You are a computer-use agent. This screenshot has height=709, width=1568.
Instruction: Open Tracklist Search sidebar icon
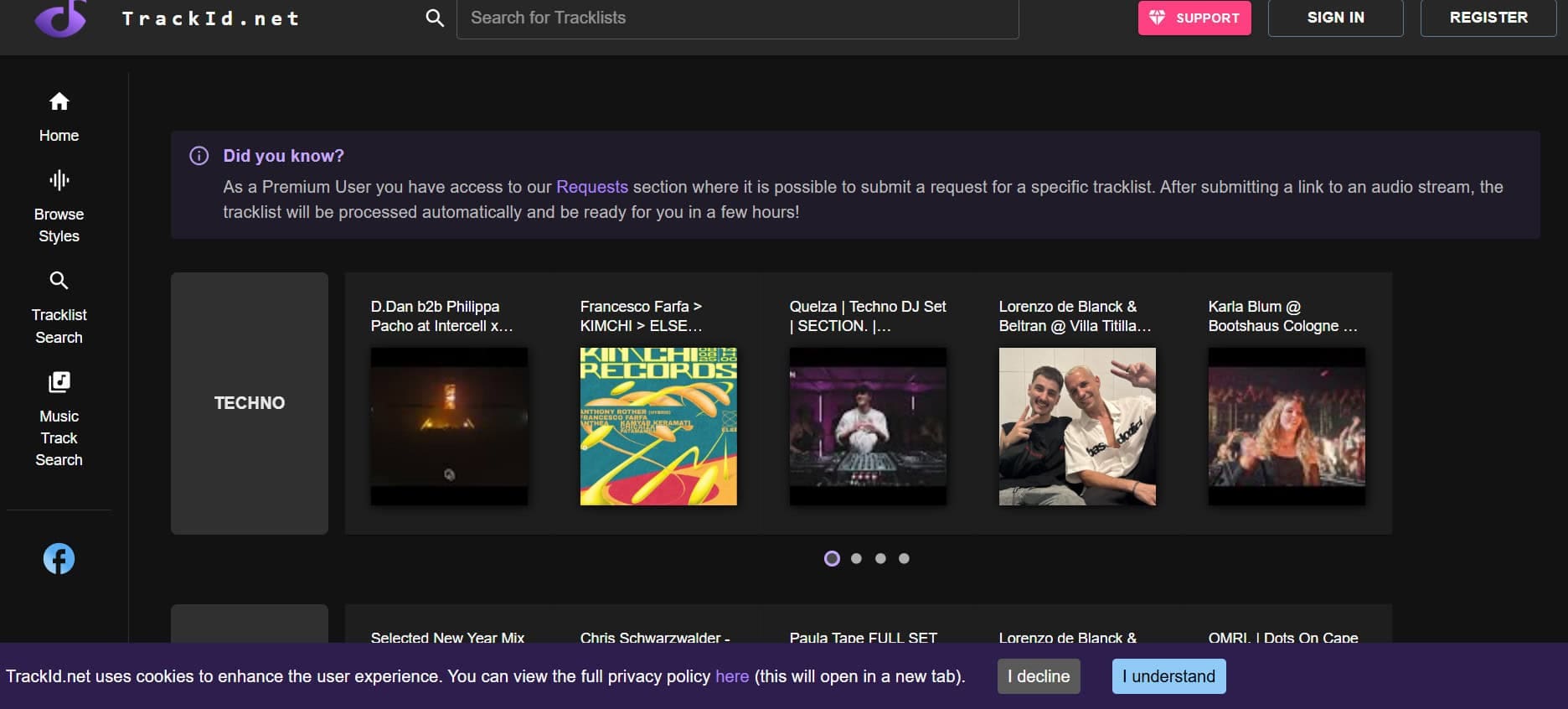tap(59, 281)
